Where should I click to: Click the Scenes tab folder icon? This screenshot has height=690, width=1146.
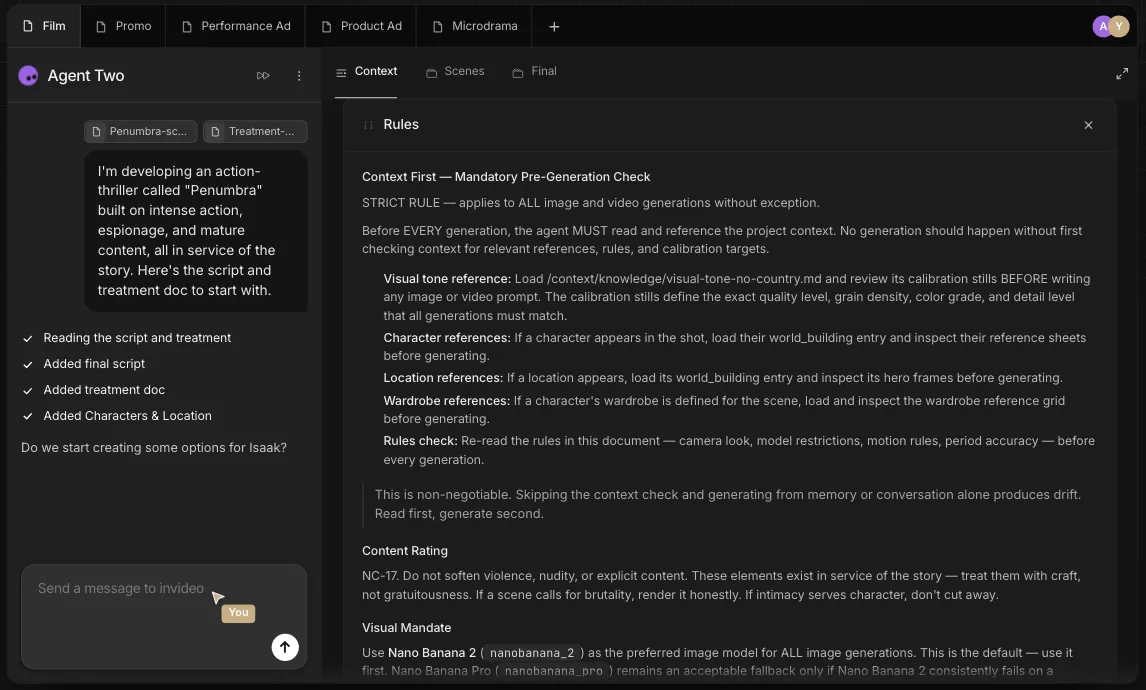pyautogui.click(x=431, y=72)
